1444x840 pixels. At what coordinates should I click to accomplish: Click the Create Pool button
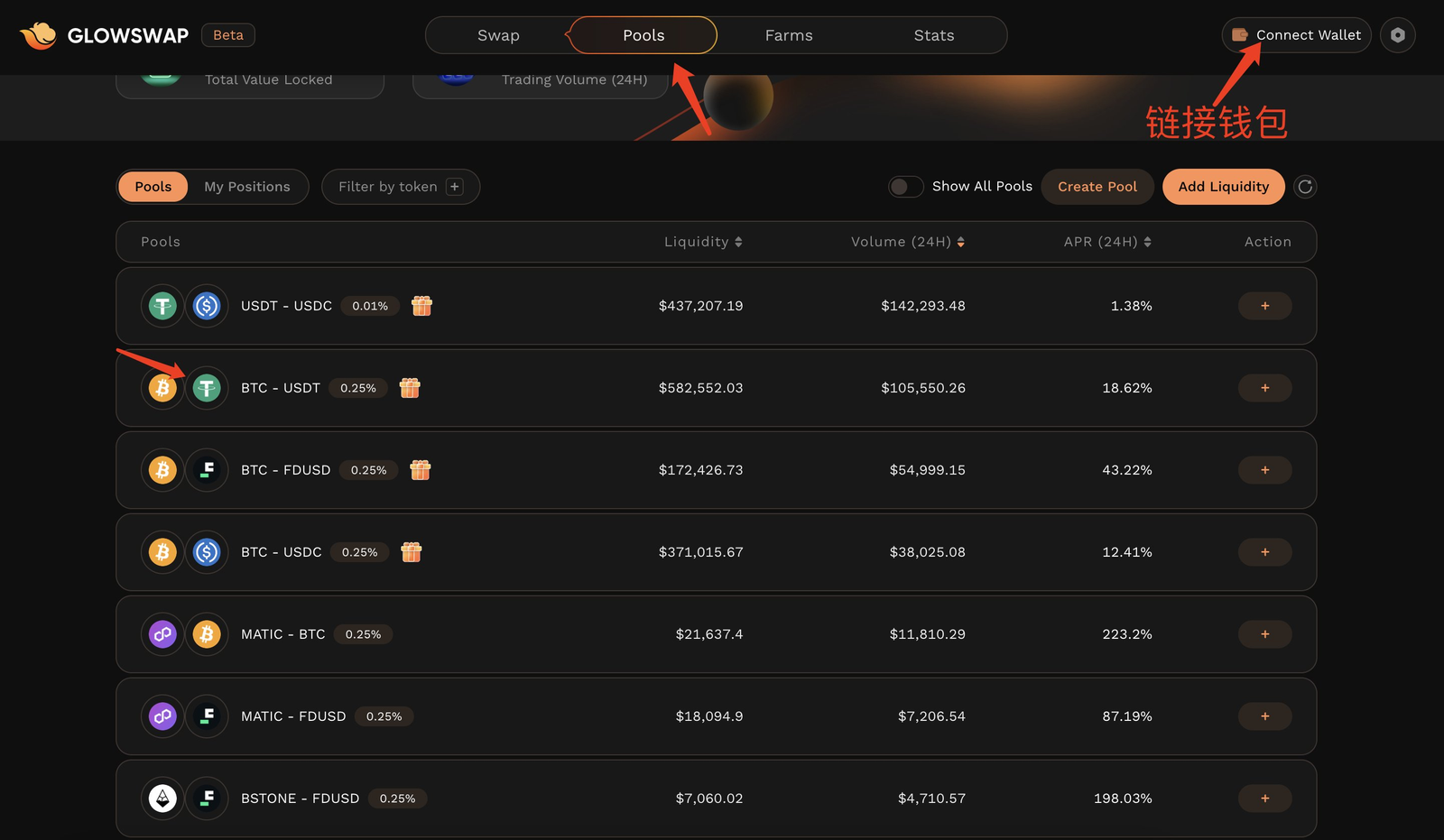click(x=1097, y=187)
